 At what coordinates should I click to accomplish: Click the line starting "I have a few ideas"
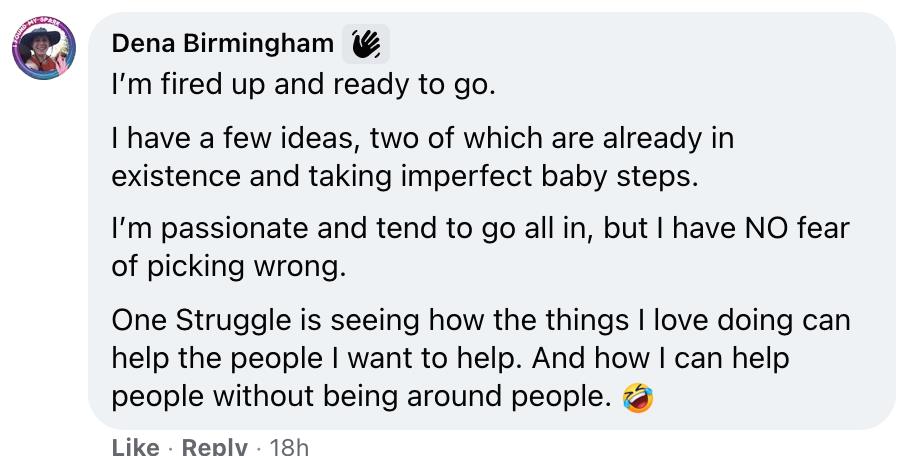[x=422, y=137]
